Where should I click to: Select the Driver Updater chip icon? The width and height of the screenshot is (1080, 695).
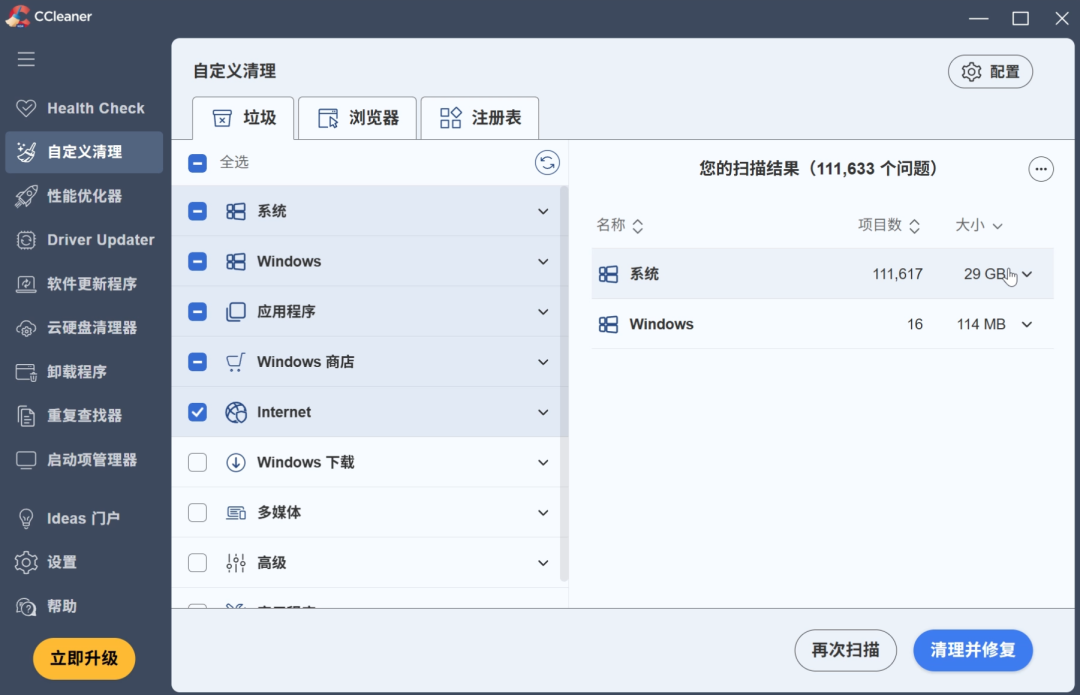[26, 240]
